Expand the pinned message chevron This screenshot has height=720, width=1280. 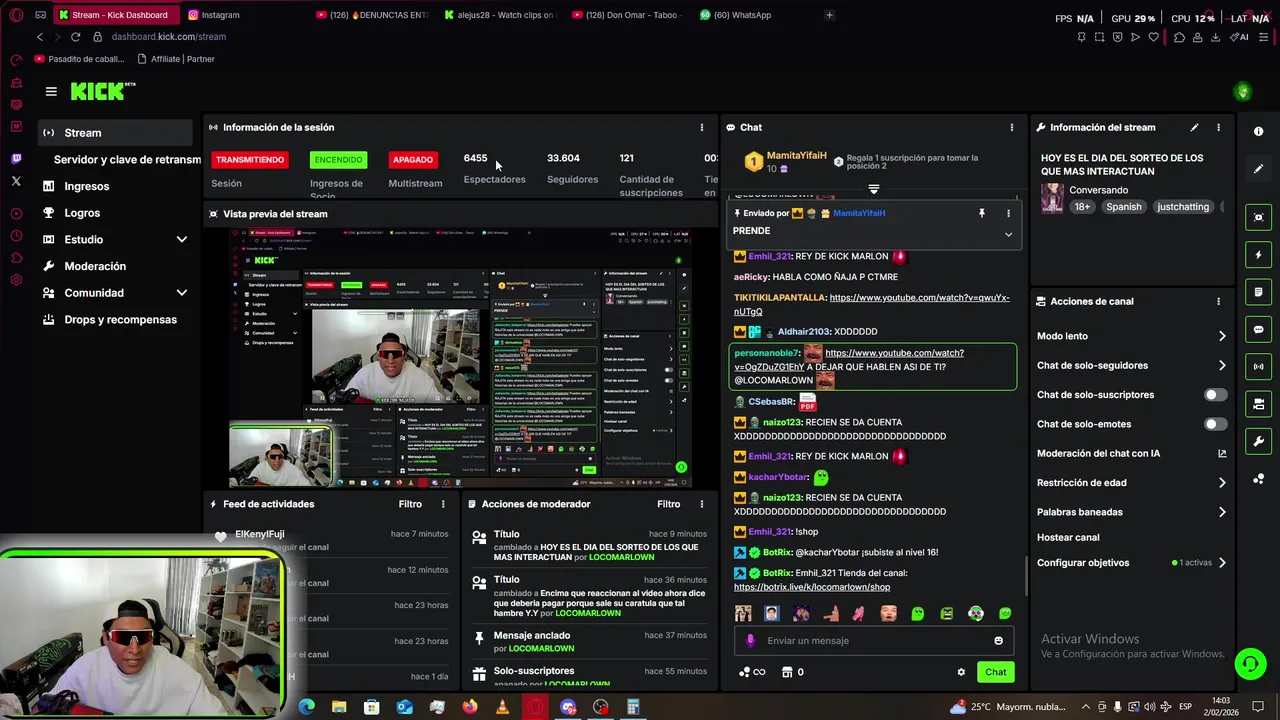tap(1008, 234)
